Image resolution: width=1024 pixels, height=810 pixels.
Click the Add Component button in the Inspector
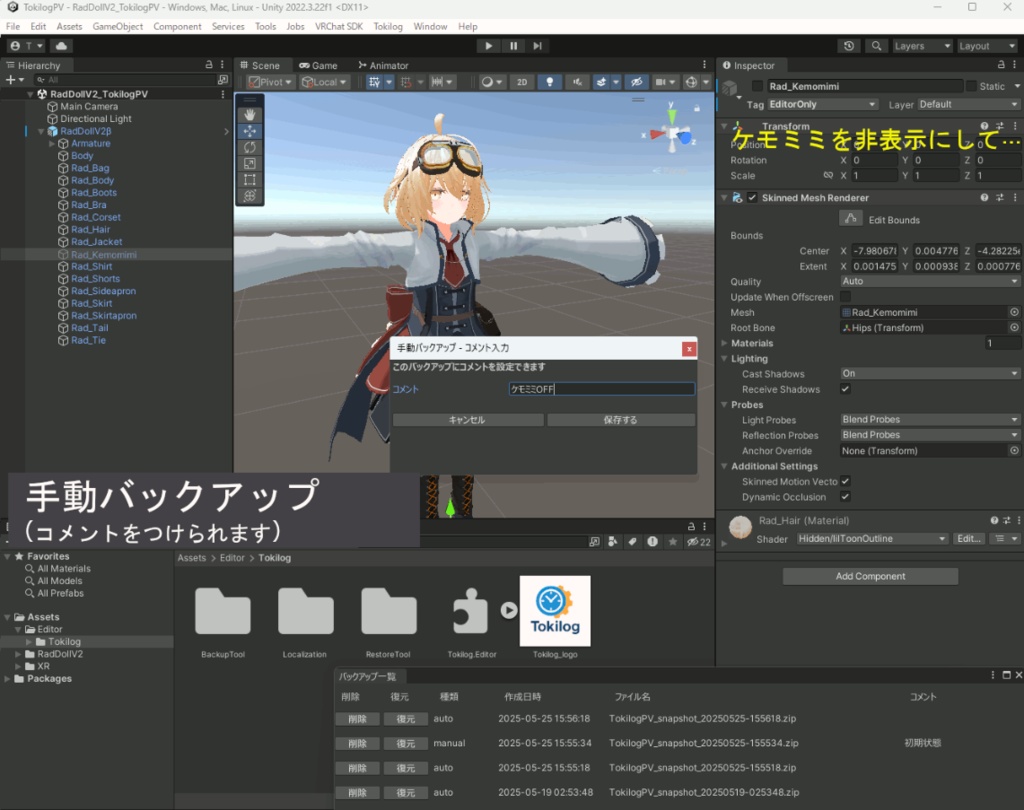pos(869,575)
